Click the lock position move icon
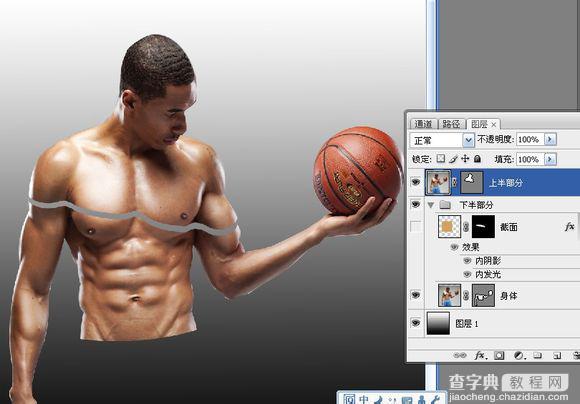Viewport: 580px width, 404px height. pyautogui.click(x=465, y=159)
